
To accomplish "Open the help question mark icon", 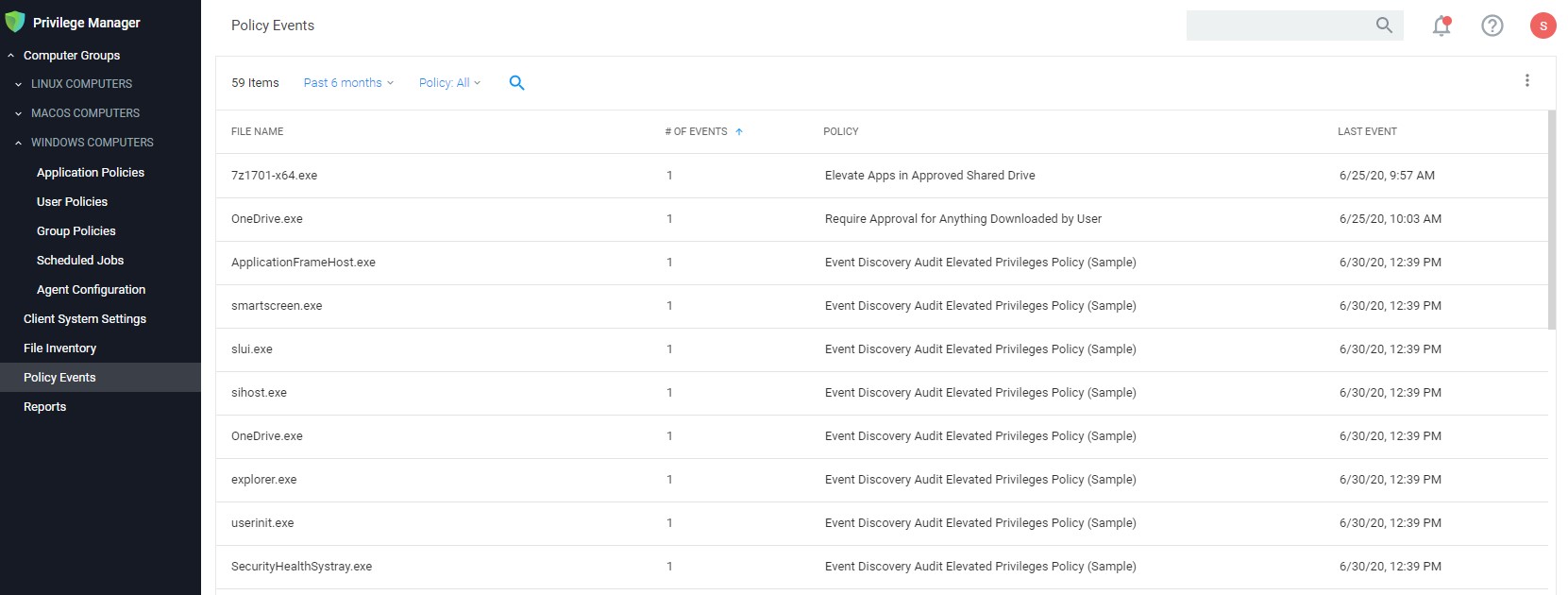I will click(x=1492, y=25).
